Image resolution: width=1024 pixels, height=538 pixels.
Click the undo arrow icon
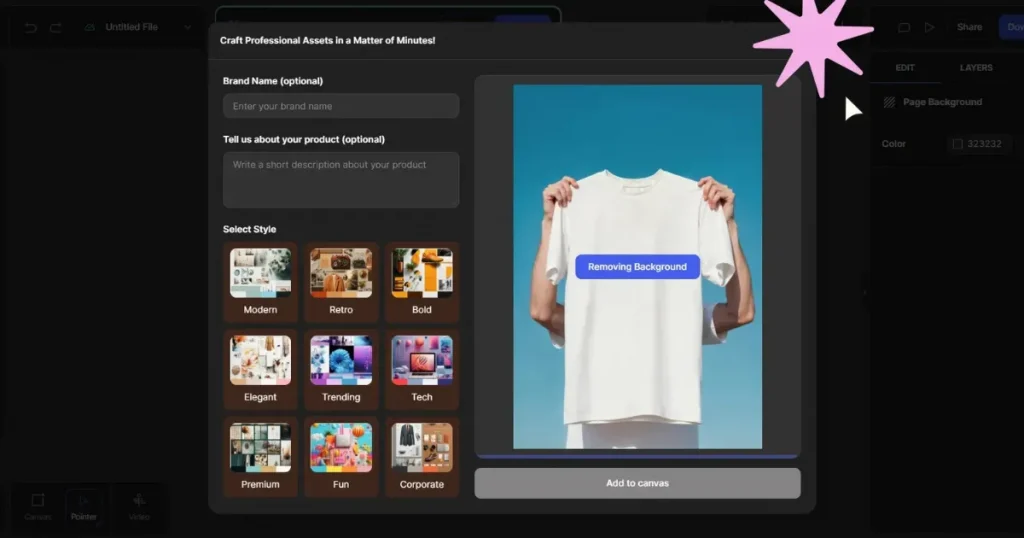pyautogui.click(x=30, y=27)
